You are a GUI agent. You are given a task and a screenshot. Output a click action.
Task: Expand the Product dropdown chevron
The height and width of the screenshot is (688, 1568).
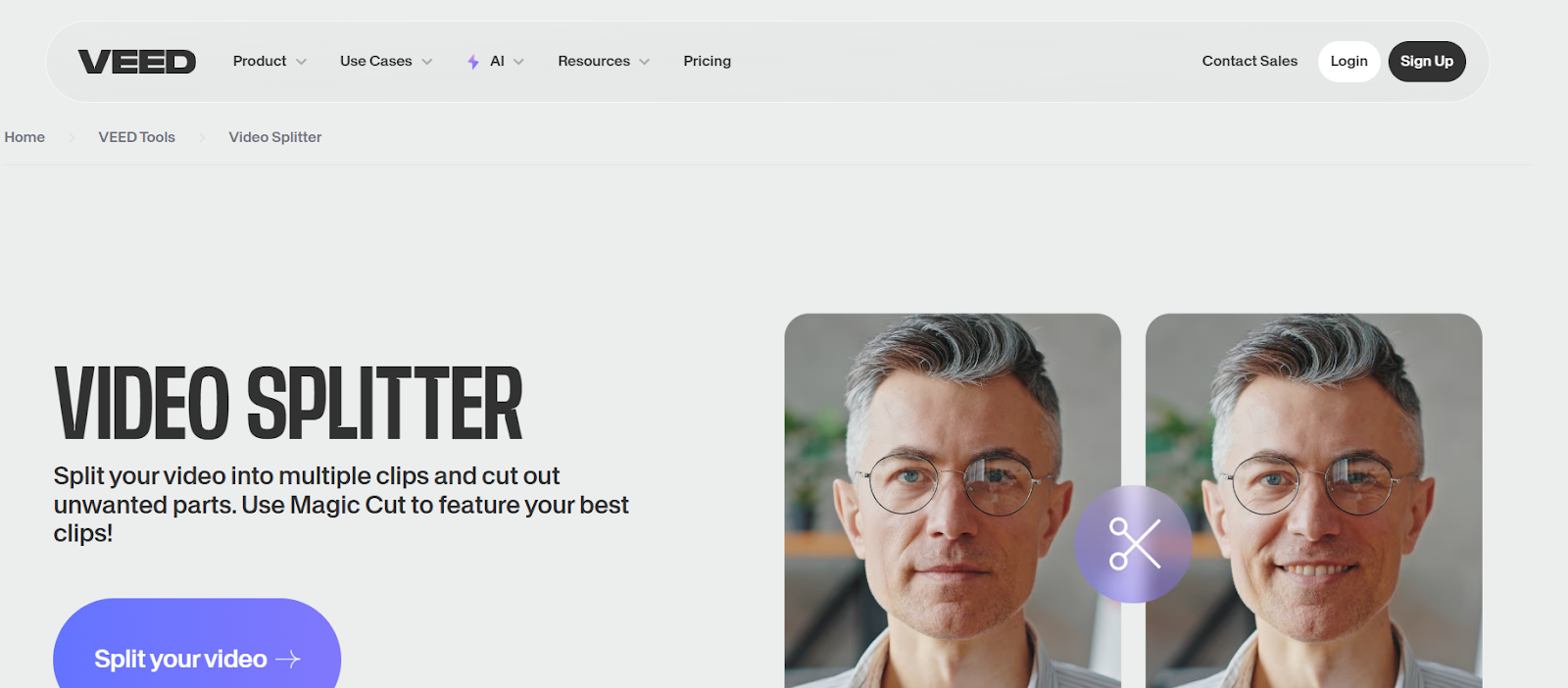coord(301,62)
